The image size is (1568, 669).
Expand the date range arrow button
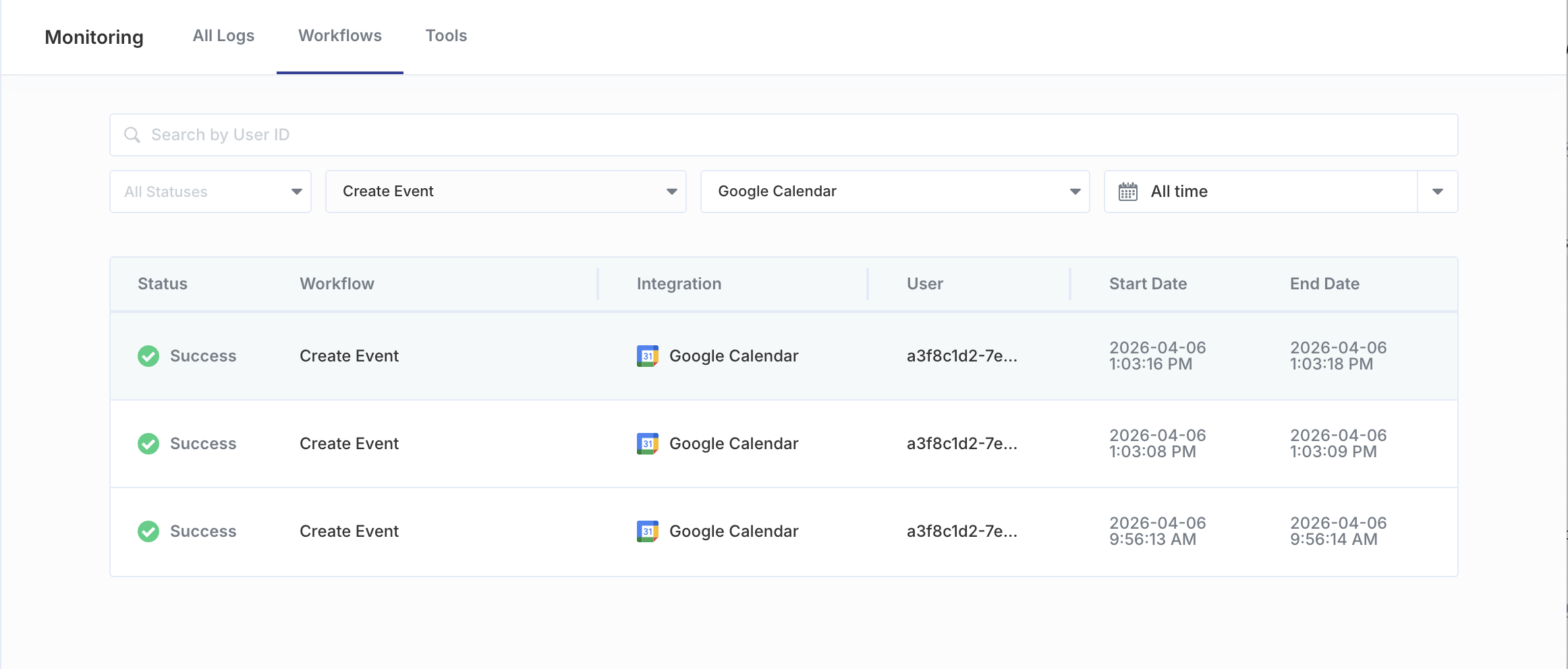point(1438,192)
